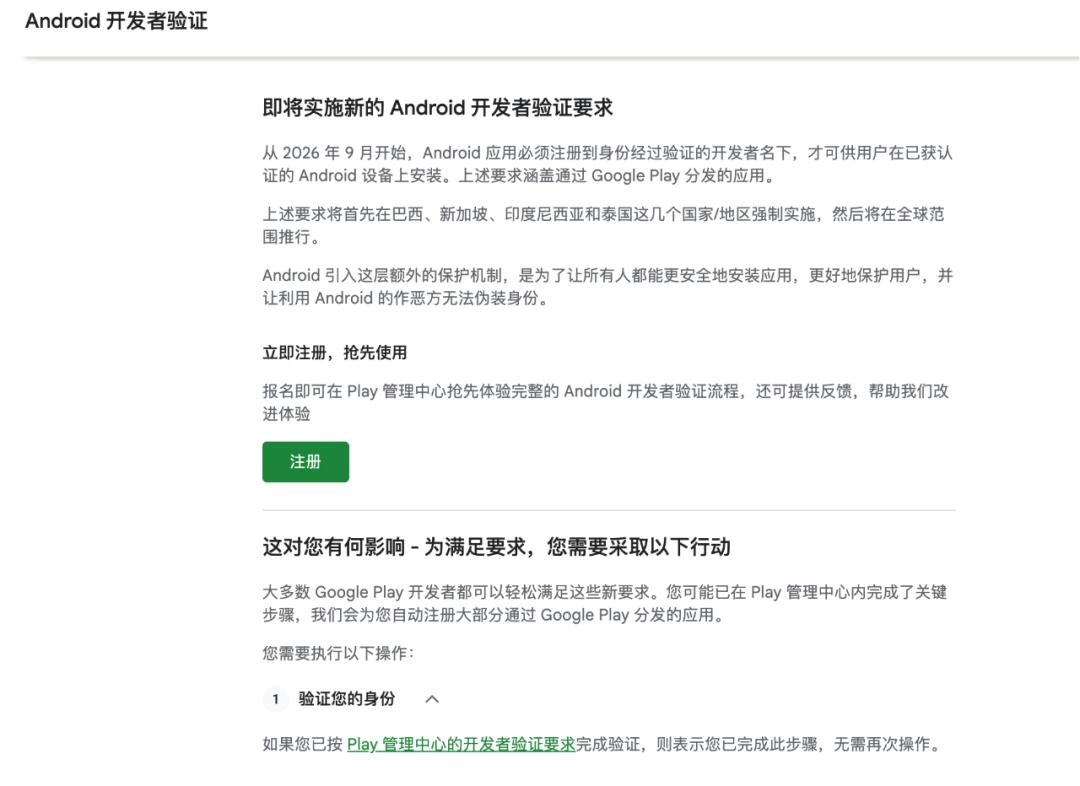Click the step number 1 circle
Image resolution: width=1080 pixels, height=786 pixels.
click(x=276, y=699)
